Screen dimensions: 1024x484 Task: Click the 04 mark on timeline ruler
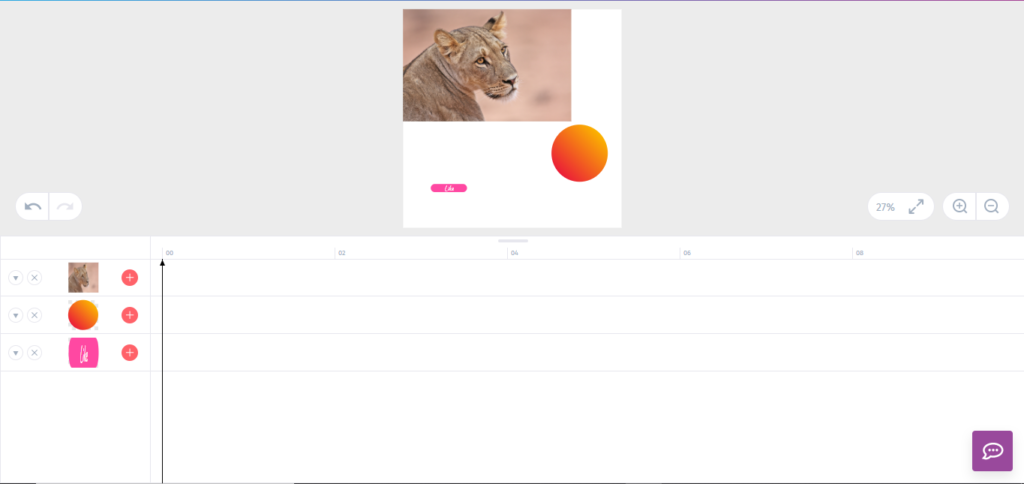(x=515, y=253)
